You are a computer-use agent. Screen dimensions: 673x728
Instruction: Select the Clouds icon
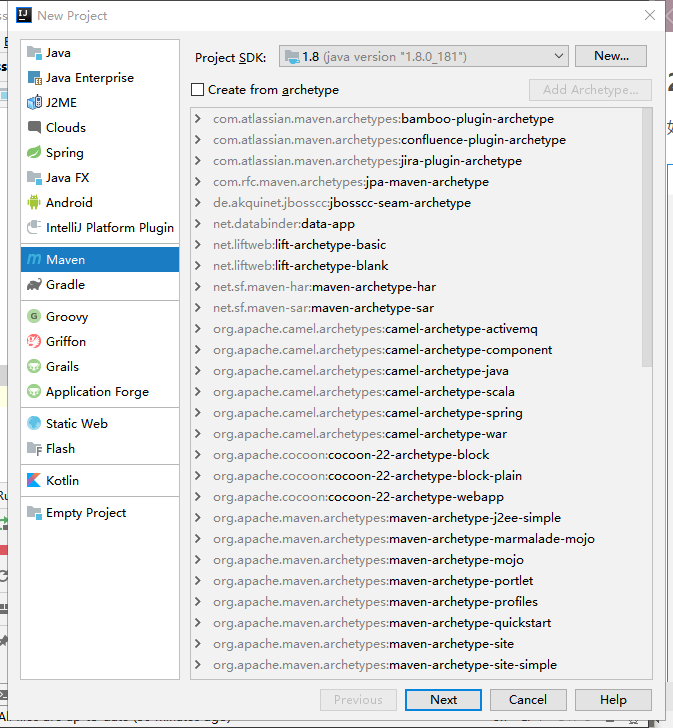(x=34, y=127)
